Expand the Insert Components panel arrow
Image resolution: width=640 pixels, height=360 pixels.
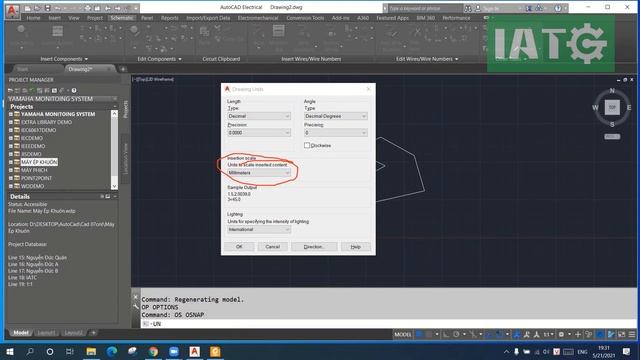[x=86, y=59]
